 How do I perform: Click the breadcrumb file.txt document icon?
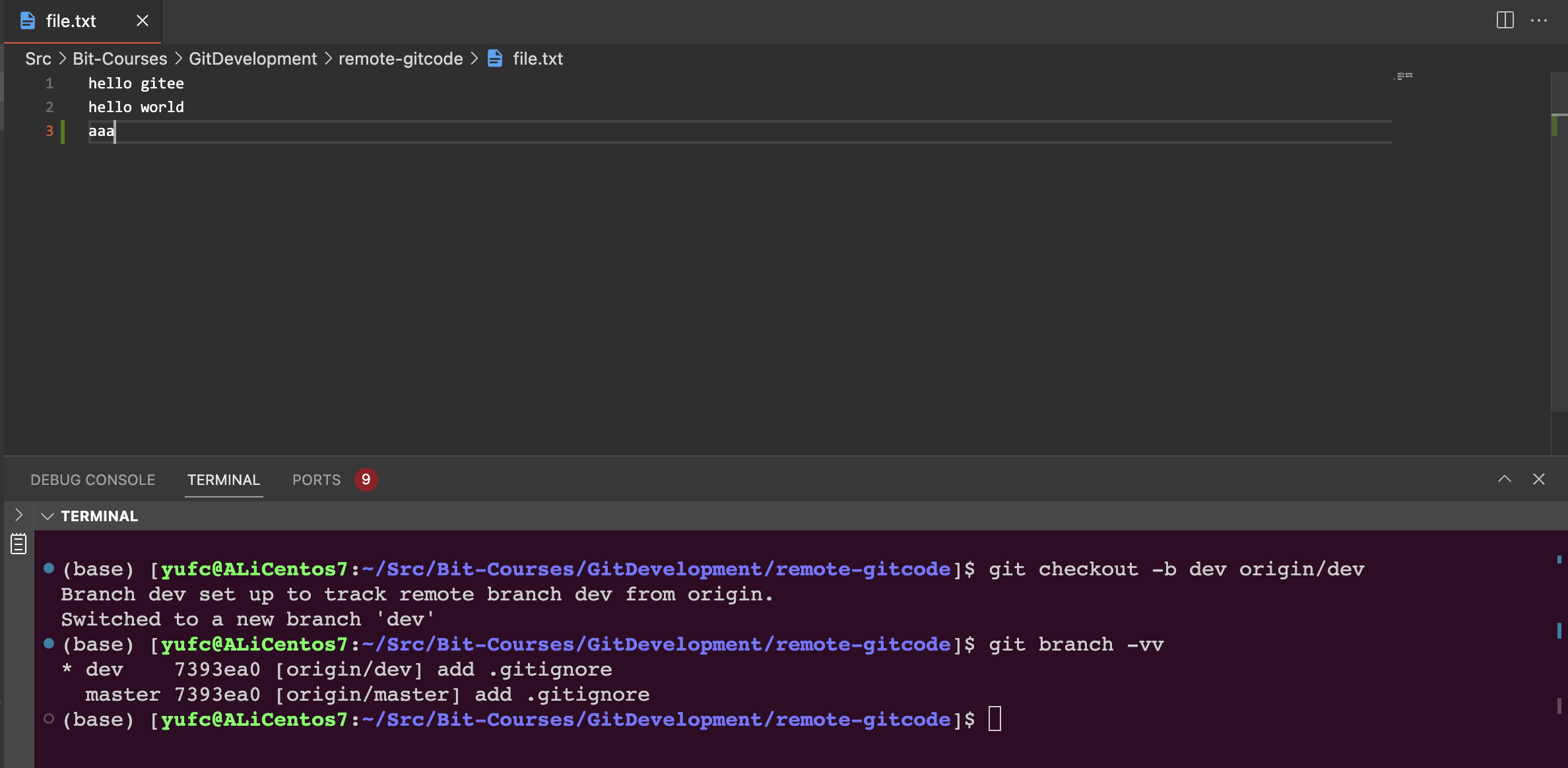pyautogui.click(x=495, y=59)
